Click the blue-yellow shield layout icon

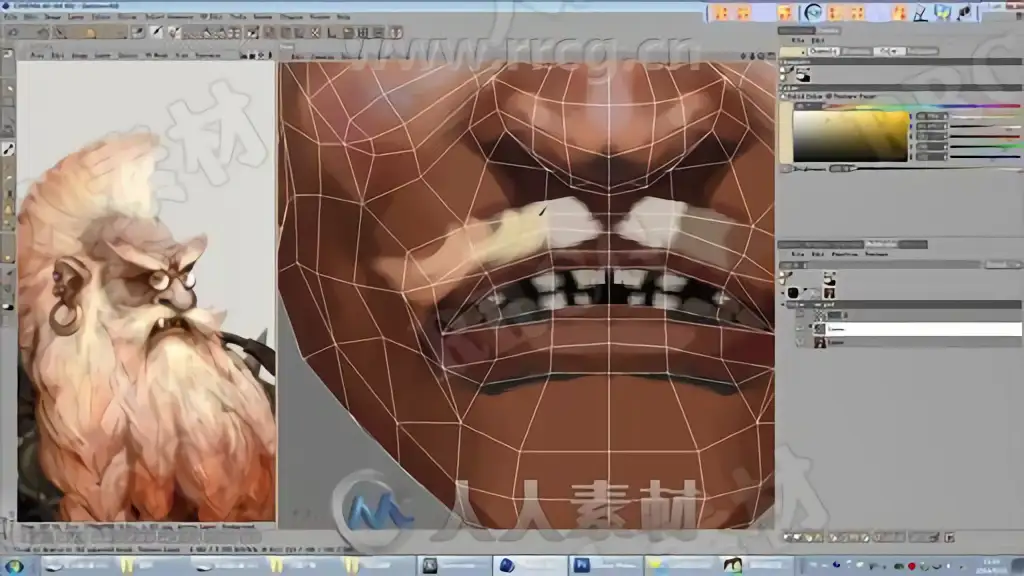pos(943,12)
